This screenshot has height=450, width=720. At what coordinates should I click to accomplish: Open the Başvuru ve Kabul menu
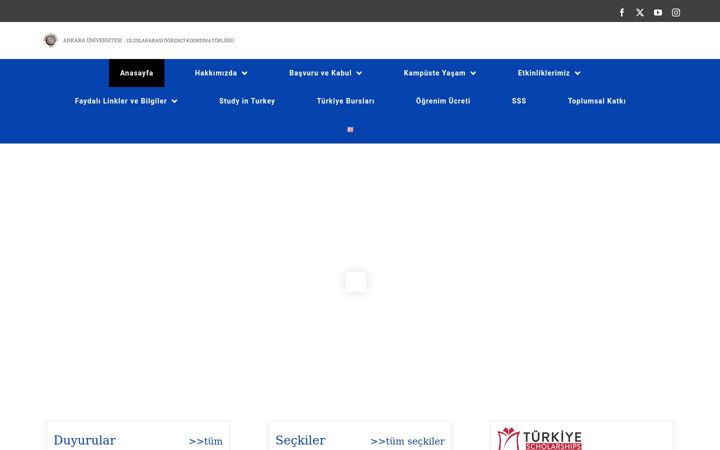coord(320,73)
